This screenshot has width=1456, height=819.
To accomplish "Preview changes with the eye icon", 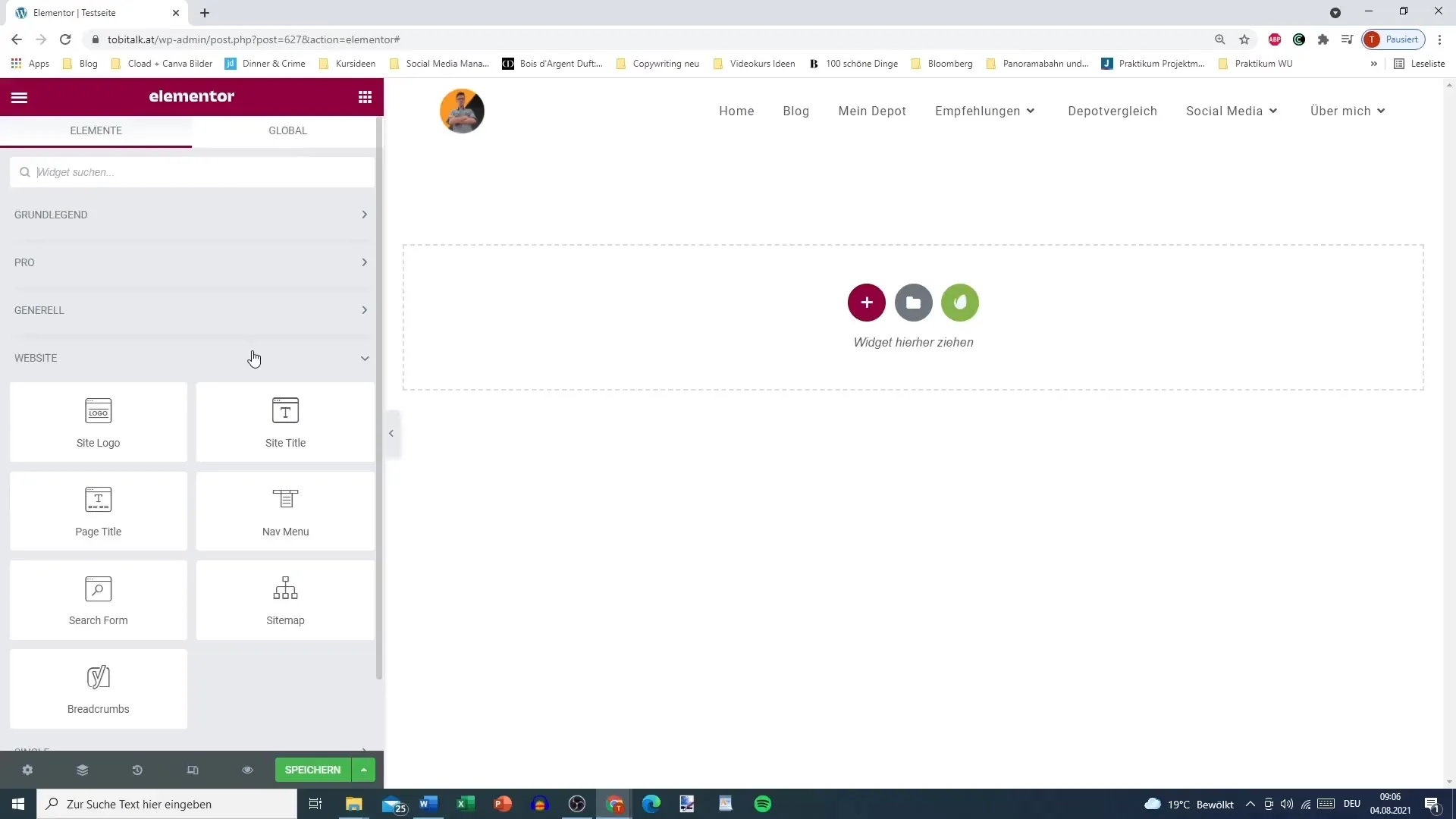I will 247,770.
